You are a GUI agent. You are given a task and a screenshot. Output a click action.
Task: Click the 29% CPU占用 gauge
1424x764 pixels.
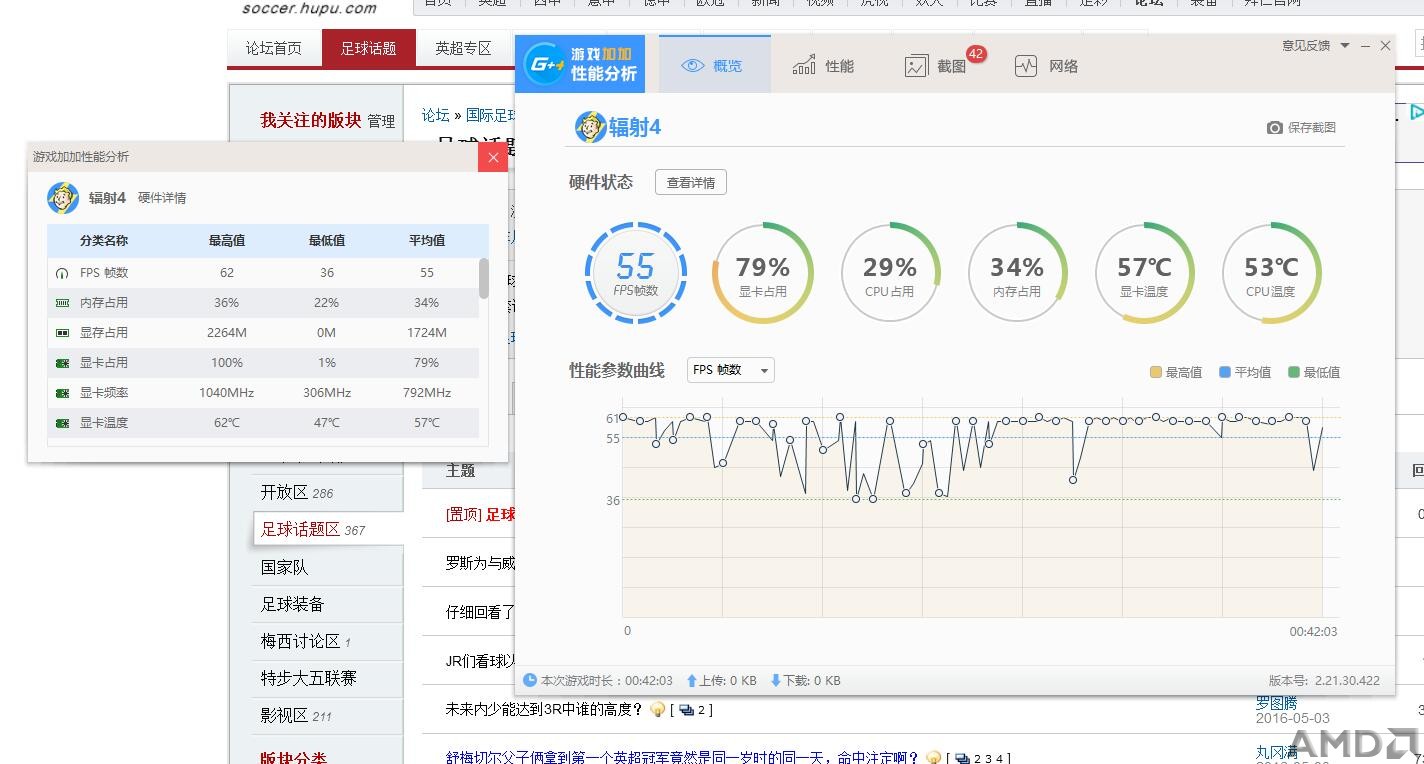[890, 273]
